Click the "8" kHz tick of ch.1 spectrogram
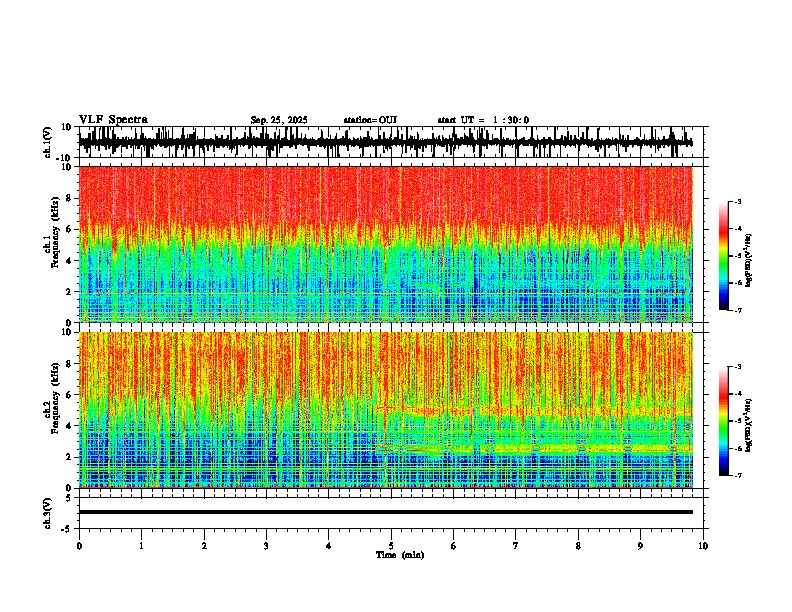The image size is (792, 612). [69, 198]
